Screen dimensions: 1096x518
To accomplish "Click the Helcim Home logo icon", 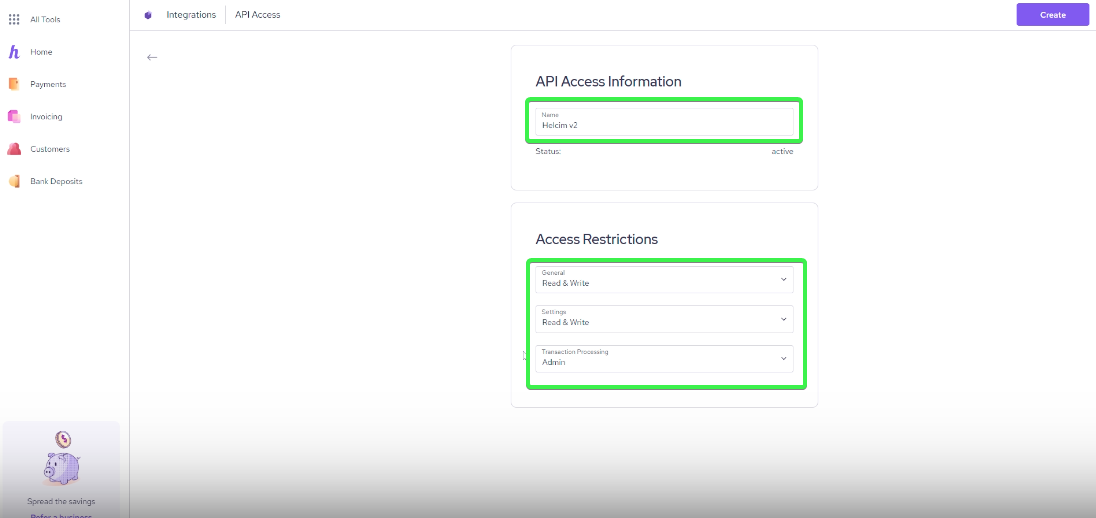I will (x=14, y=52).
